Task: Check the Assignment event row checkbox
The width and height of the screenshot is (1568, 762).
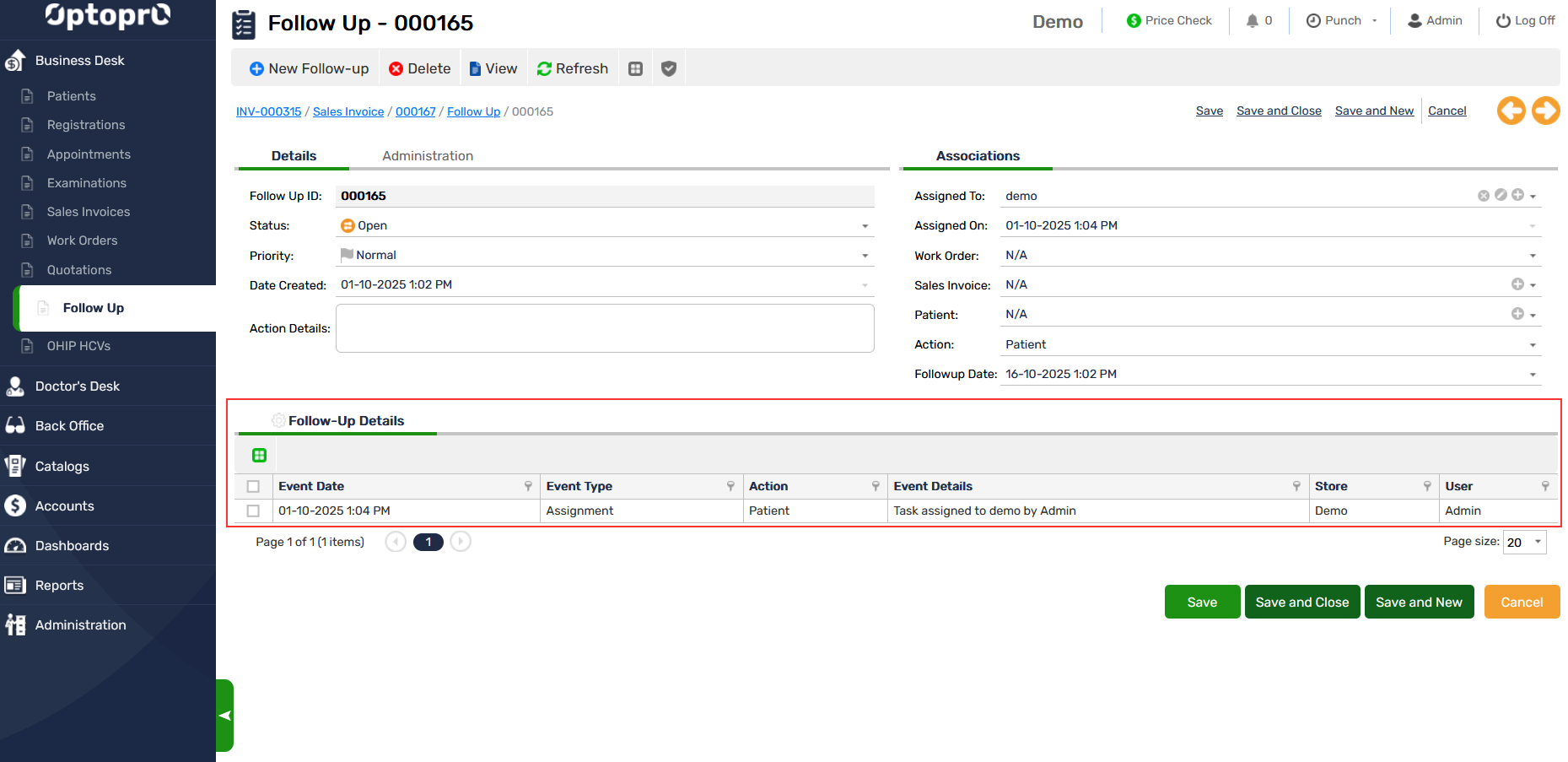Action: (x=253, y=511)
